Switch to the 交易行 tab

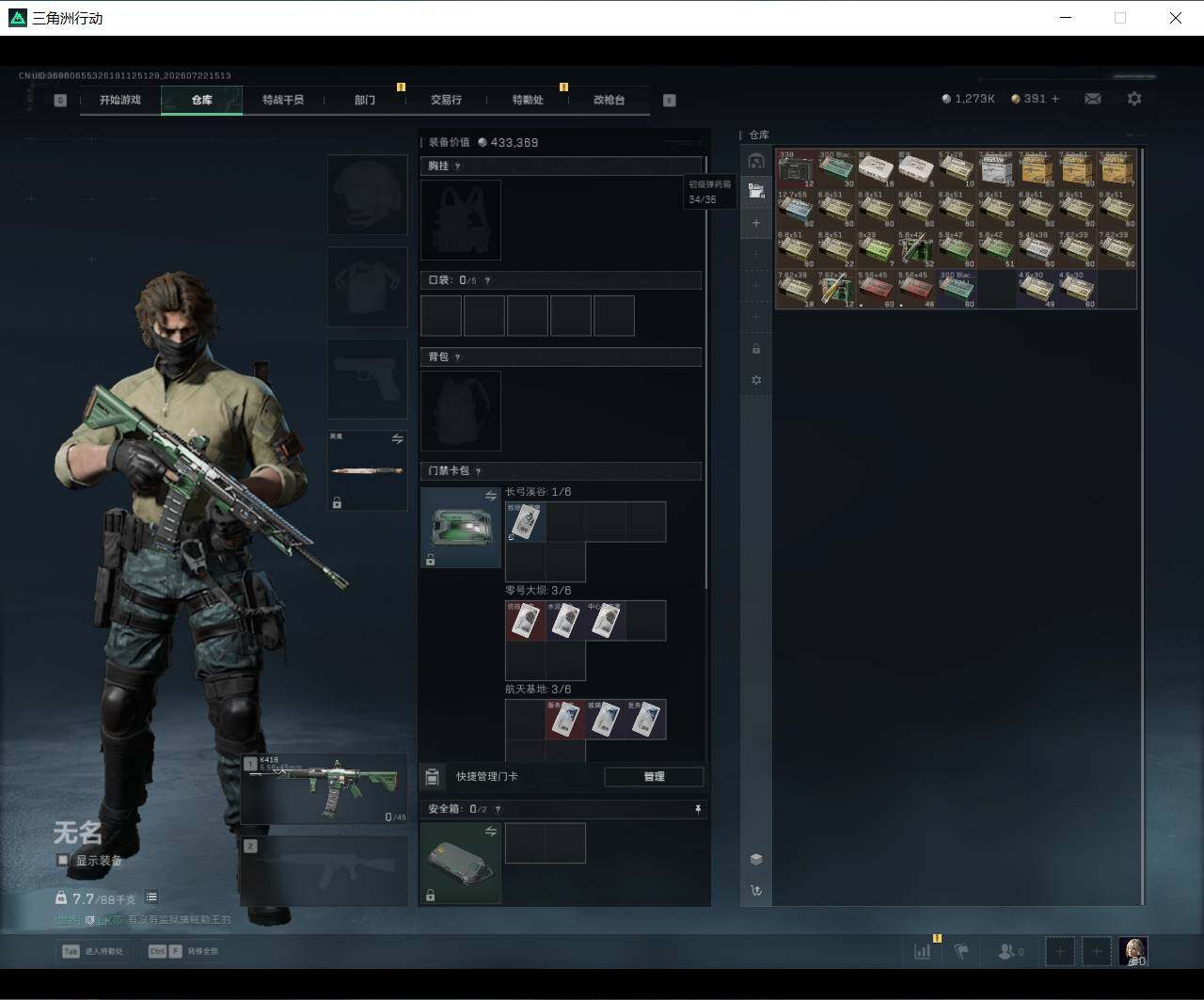coord(446,100)
